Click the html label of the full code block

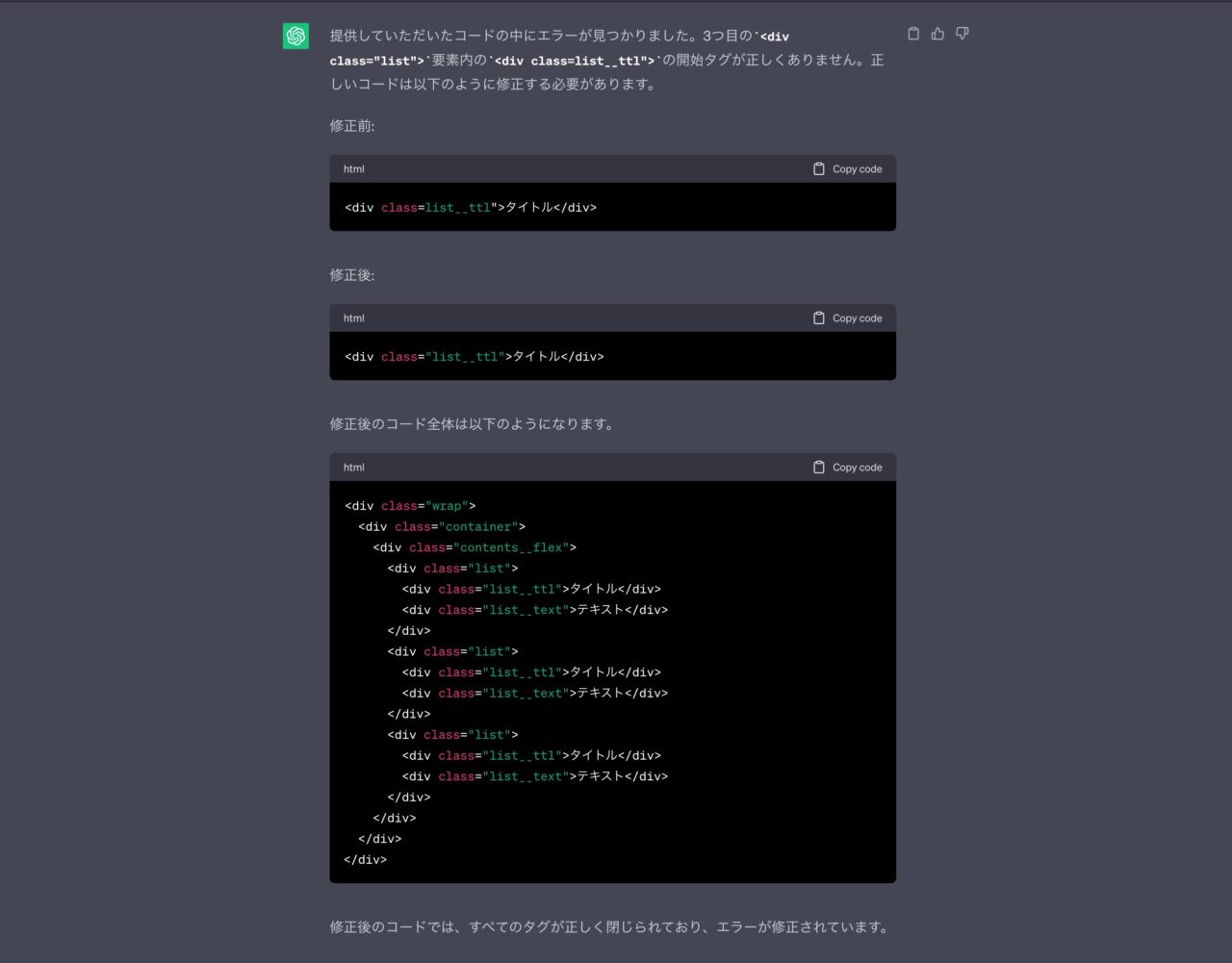353,467
